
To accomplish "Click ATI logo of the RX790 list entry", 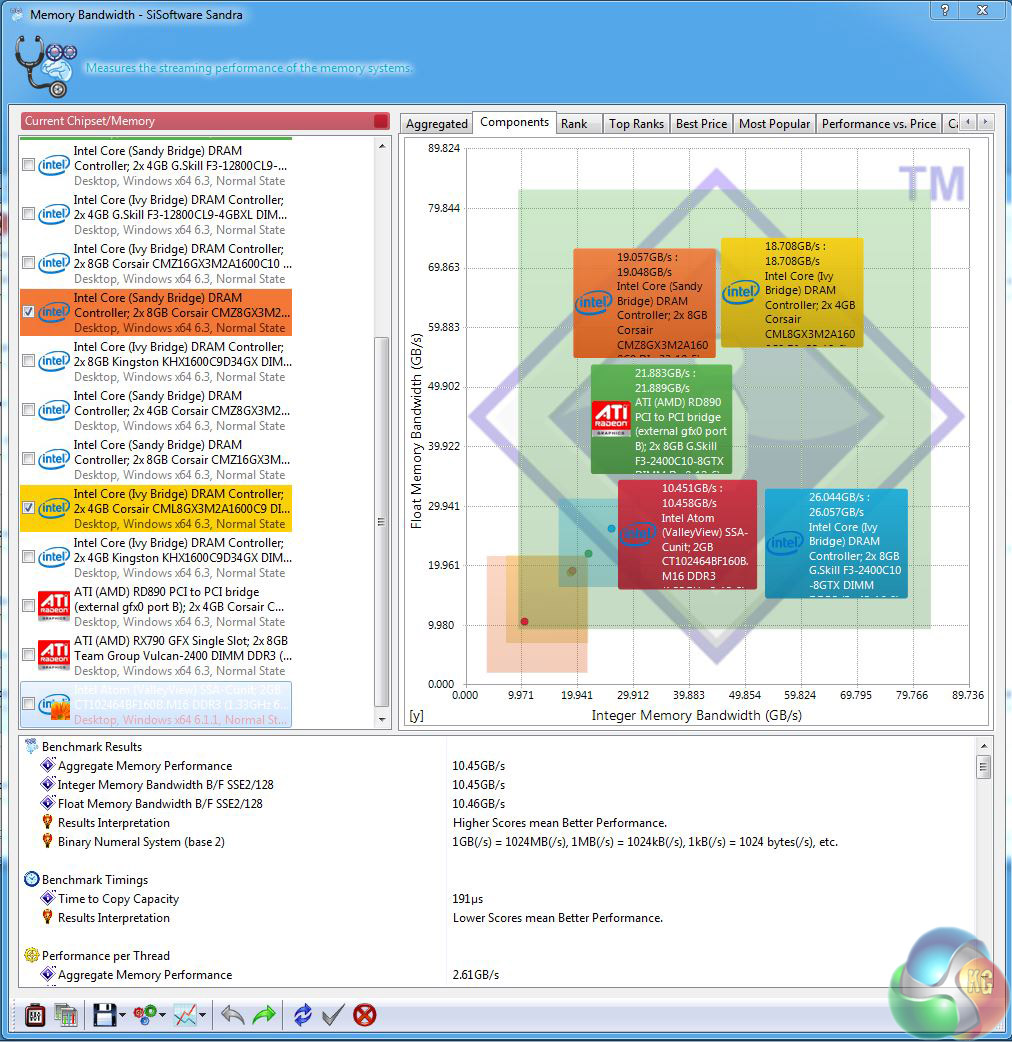I will (x=54, y=655).
